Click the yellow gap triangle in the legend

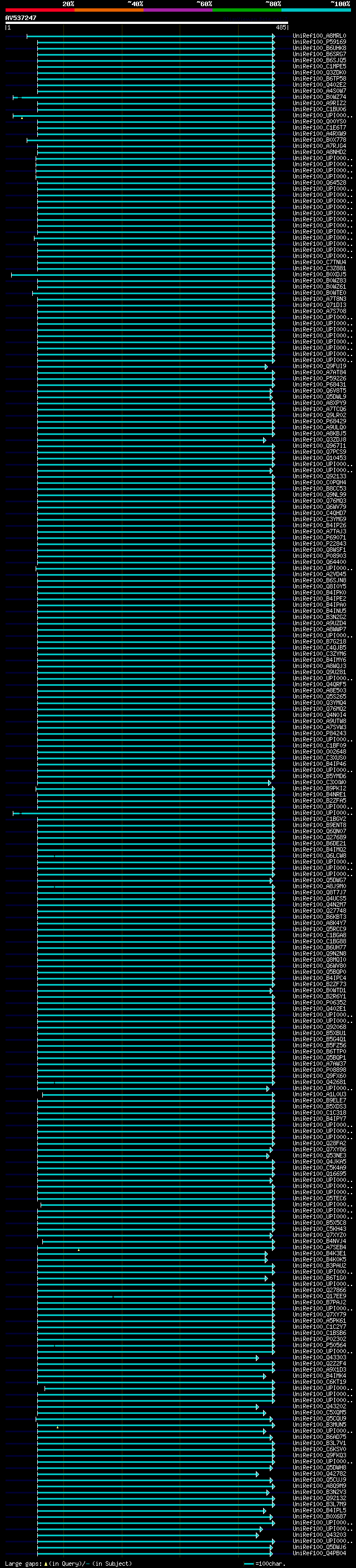click(x=46, y=1563)
